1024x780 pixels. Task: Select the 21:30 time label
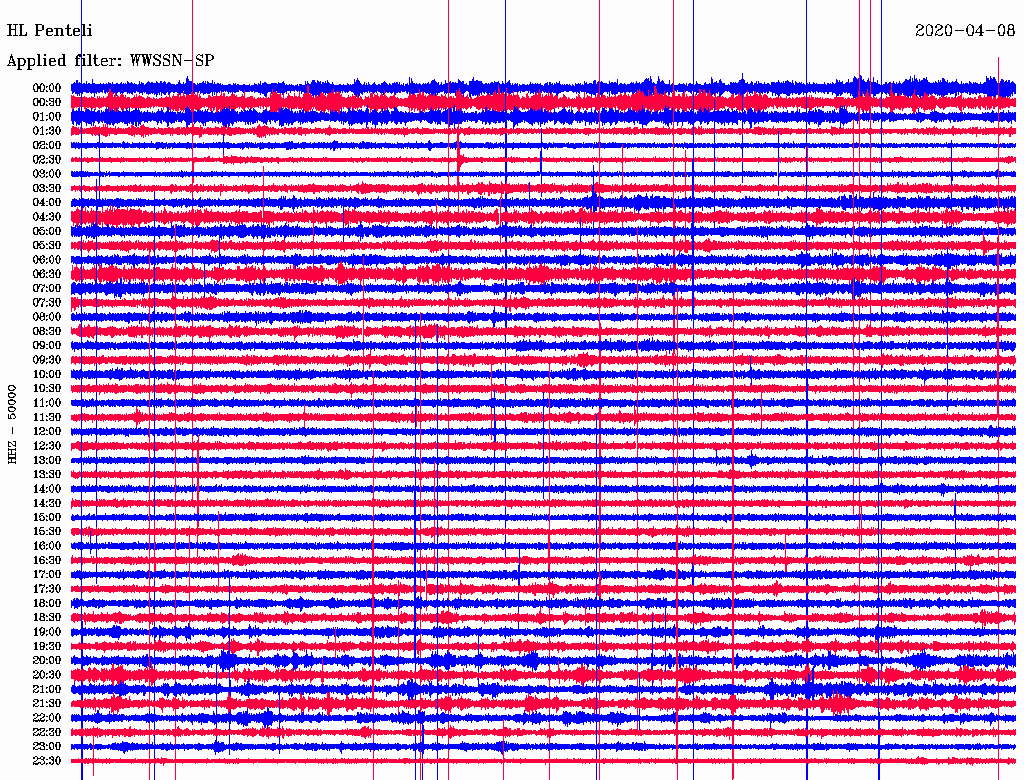47,704
